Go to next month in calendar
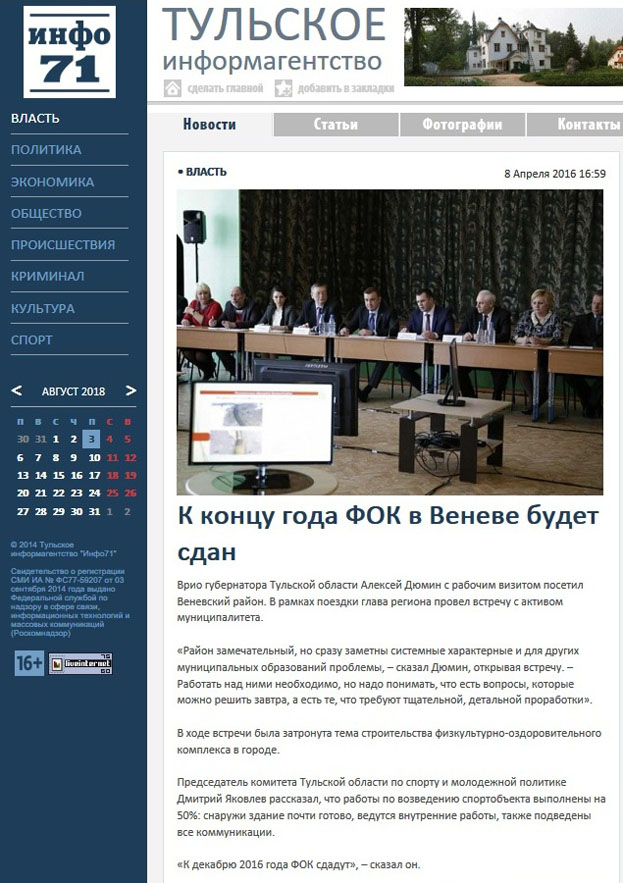Screen dimensions: 623x883 pyautogui.click(x=131, y=391)
